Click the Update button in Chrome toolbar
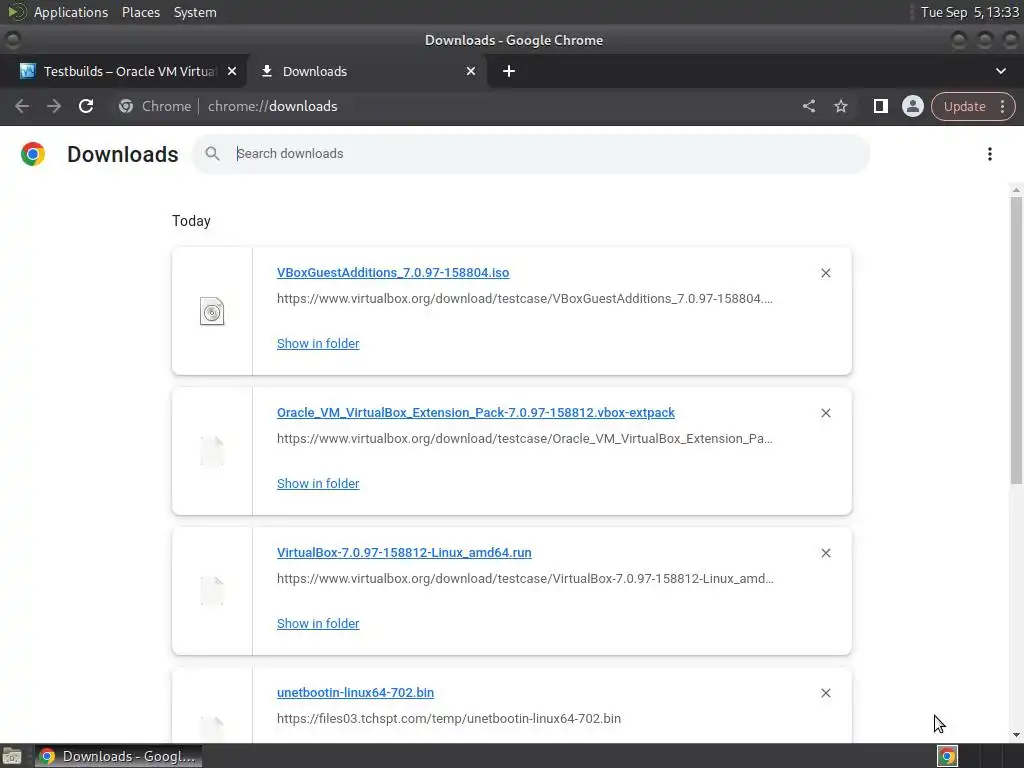Viewport: 1024px width, 768px height. click(964, 106)
